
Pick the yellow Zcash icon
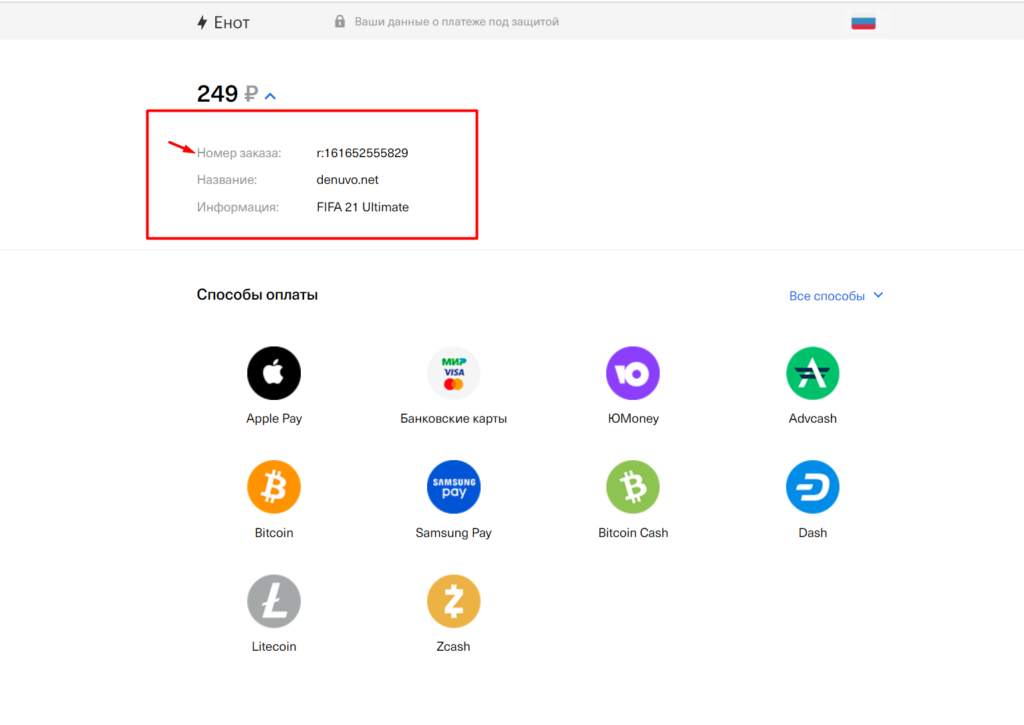tap(453, 601)
